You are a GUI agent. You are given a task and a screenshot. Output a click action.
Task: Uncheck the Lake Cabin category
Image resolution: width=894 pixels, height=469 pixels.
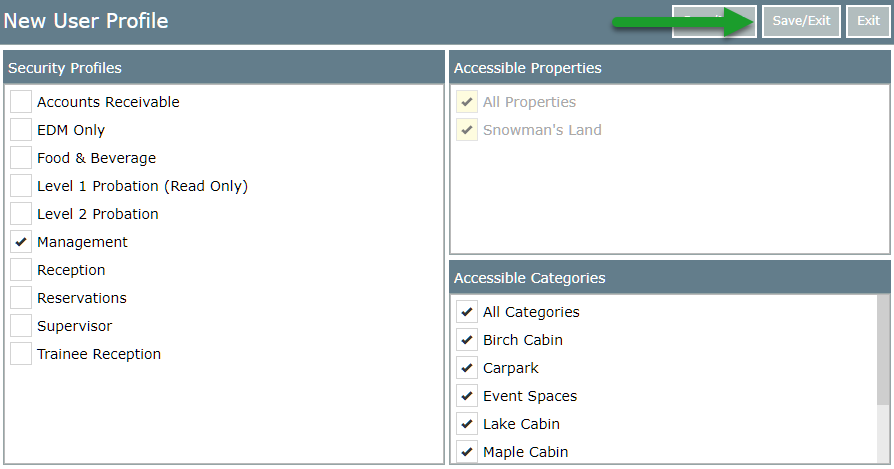coord(467,424)
